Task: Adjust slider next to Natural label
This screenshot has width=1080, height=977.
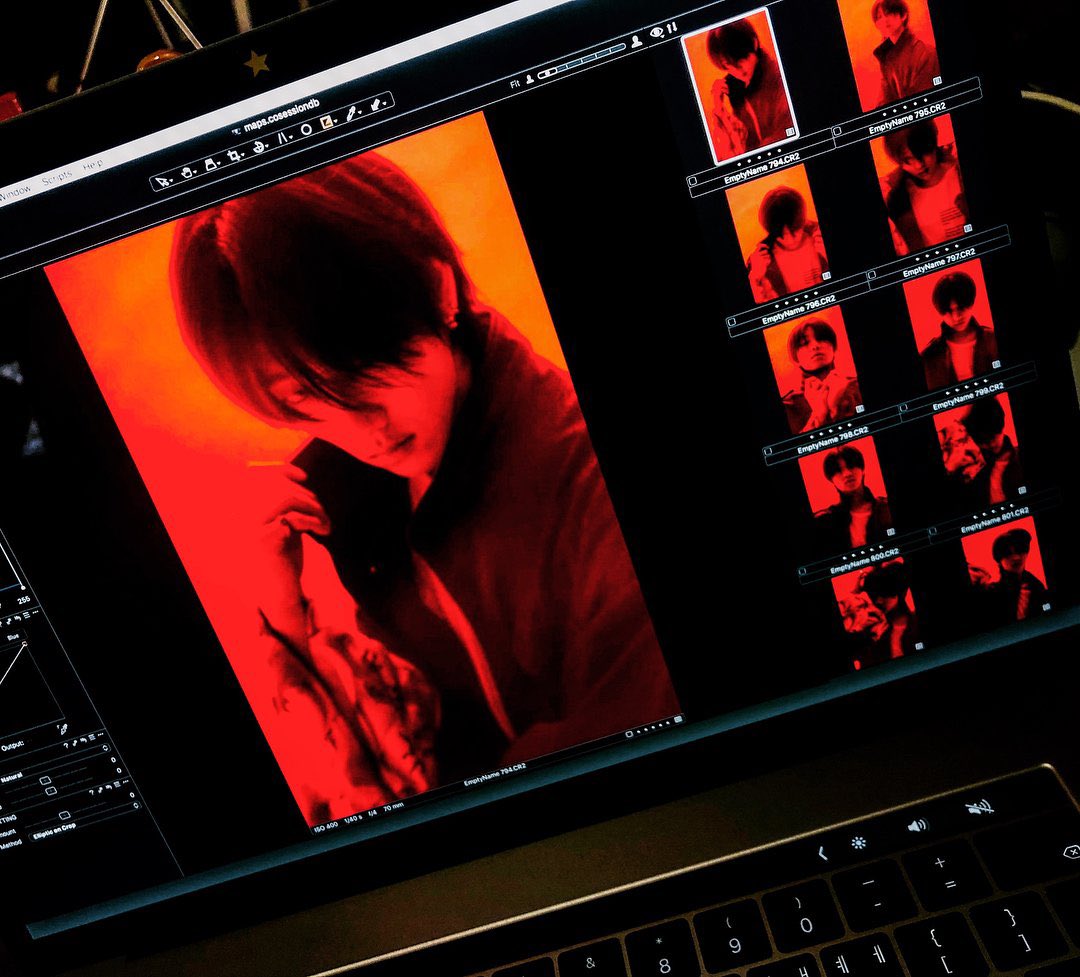Action: tap(45, 781)
